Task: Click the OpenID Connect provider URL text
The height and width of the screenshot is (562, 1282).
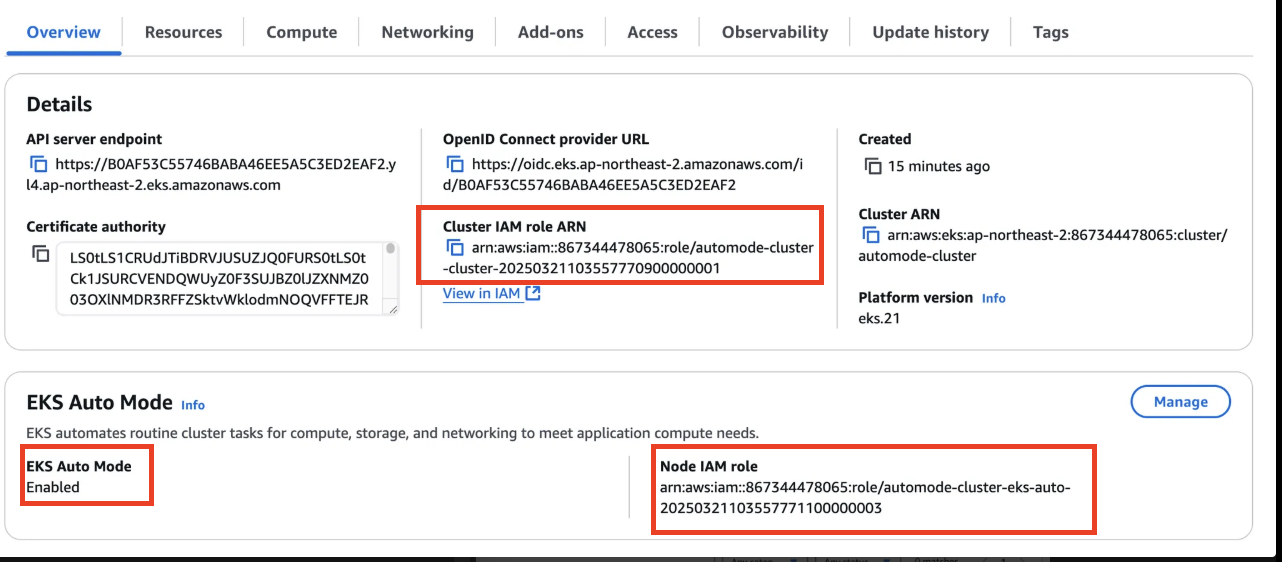Action: (623, 175)
